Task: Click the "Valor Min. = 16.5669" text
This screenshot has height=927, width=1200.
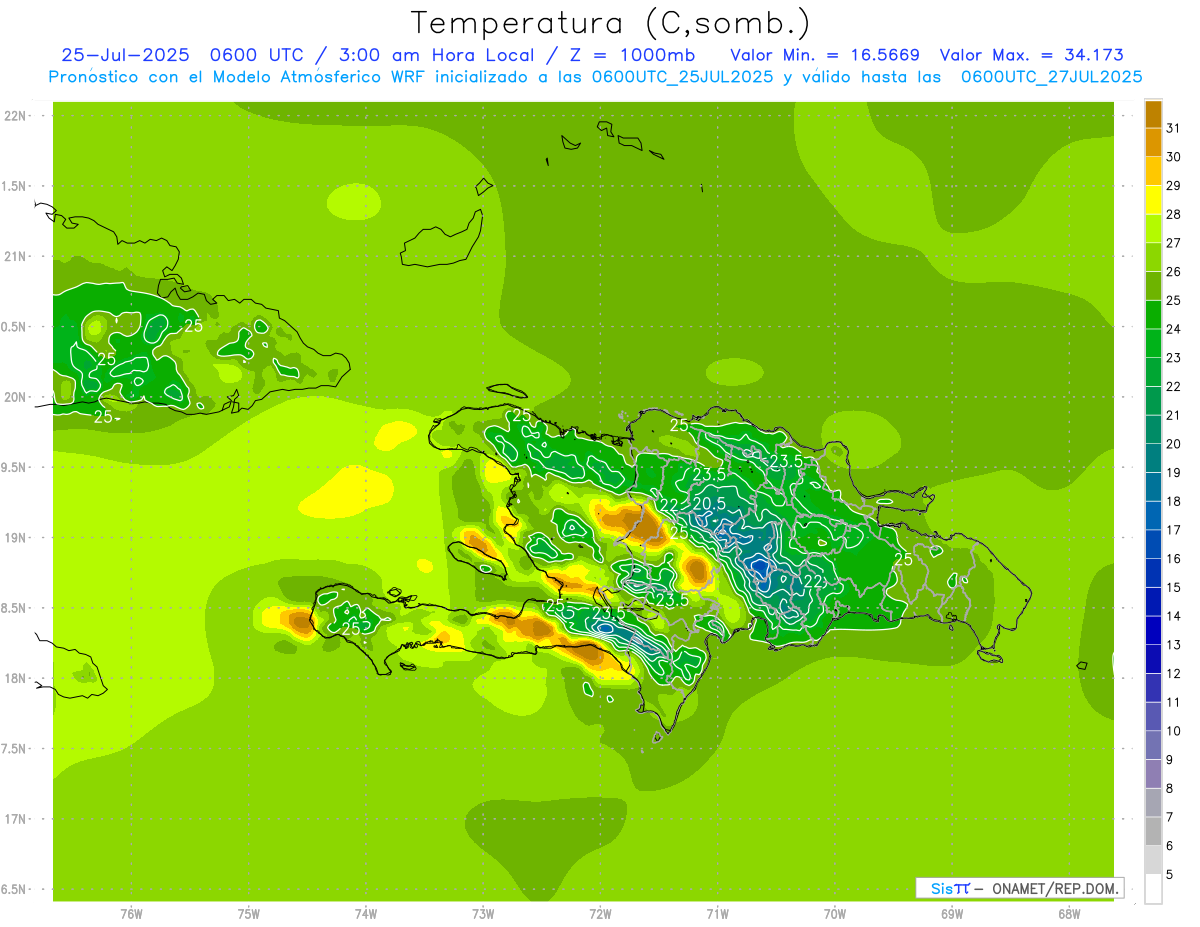Action: tap(825, 55)
